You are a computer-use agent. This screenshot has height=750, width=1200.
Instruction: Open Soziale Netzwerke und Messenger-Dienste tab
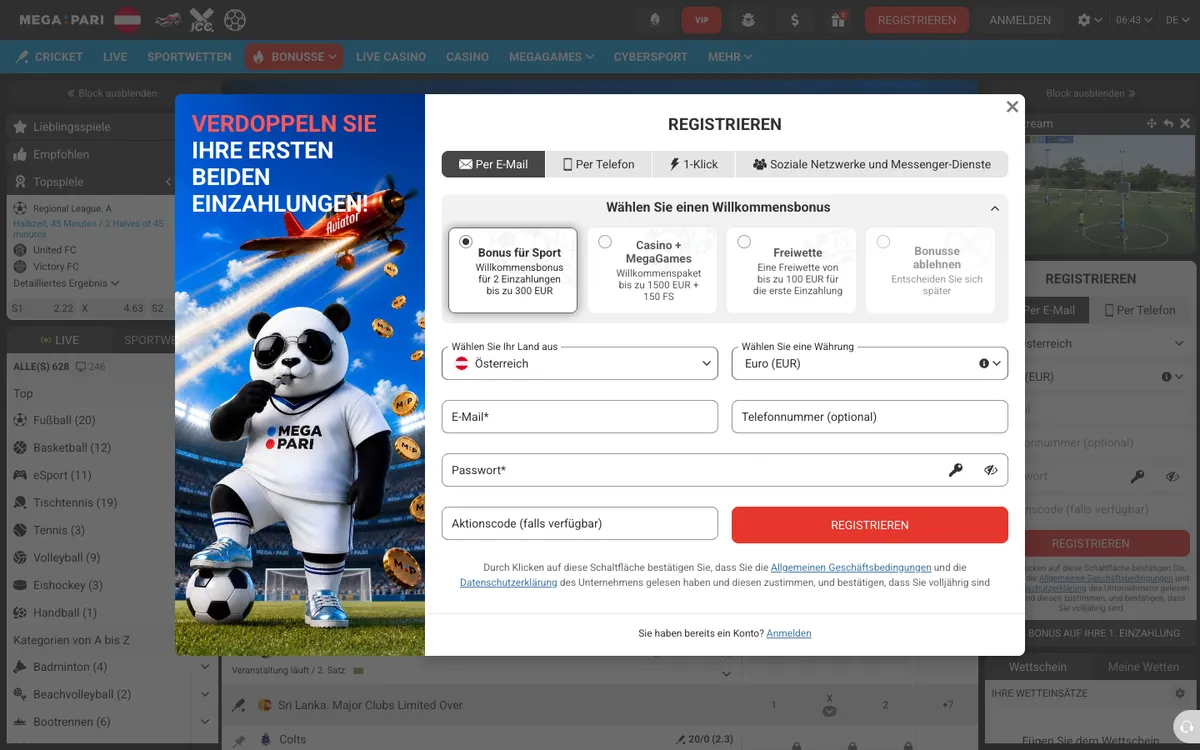[872, 164]
